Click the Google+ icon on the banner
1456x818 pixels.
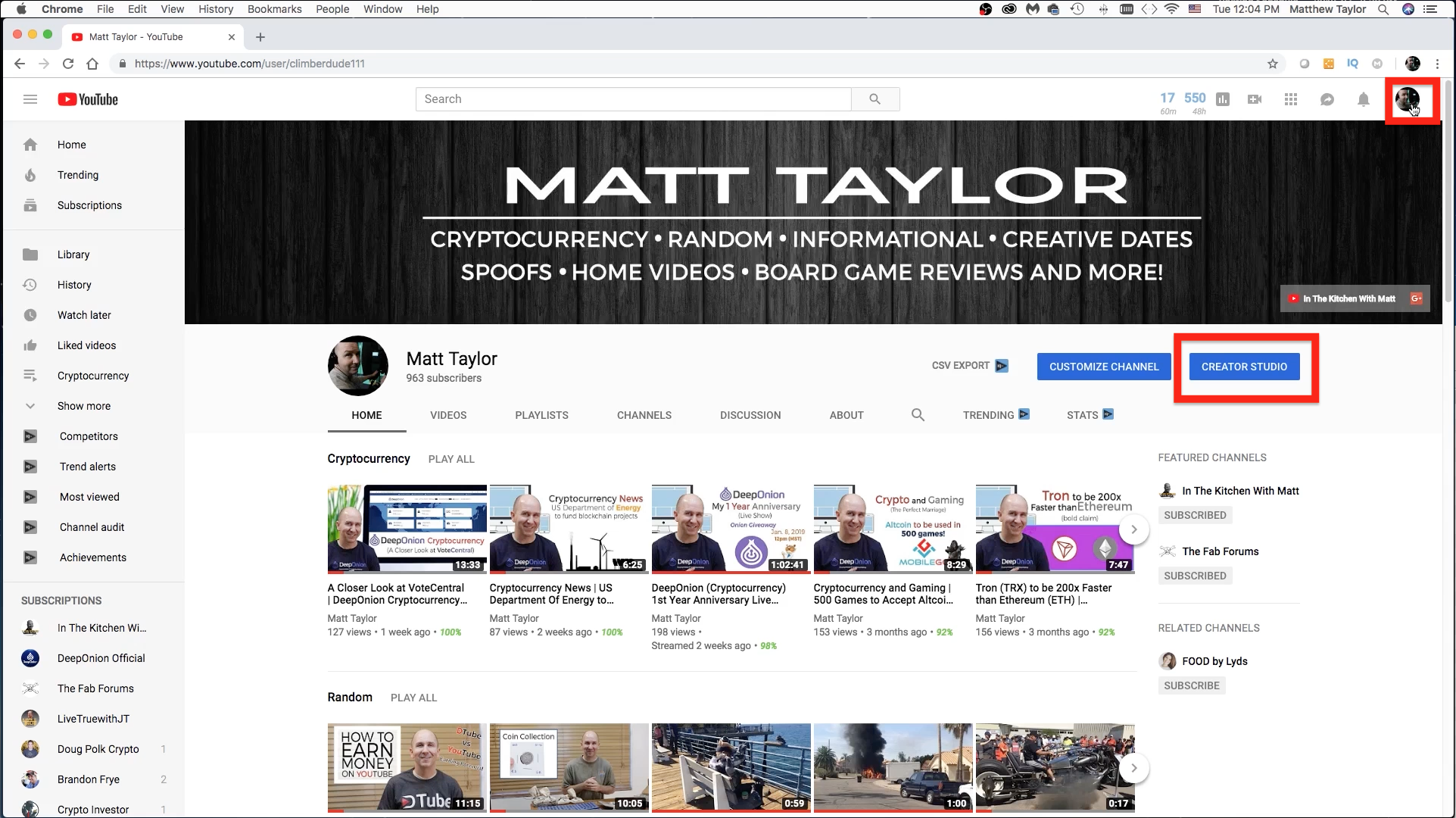click(1417, 298)
